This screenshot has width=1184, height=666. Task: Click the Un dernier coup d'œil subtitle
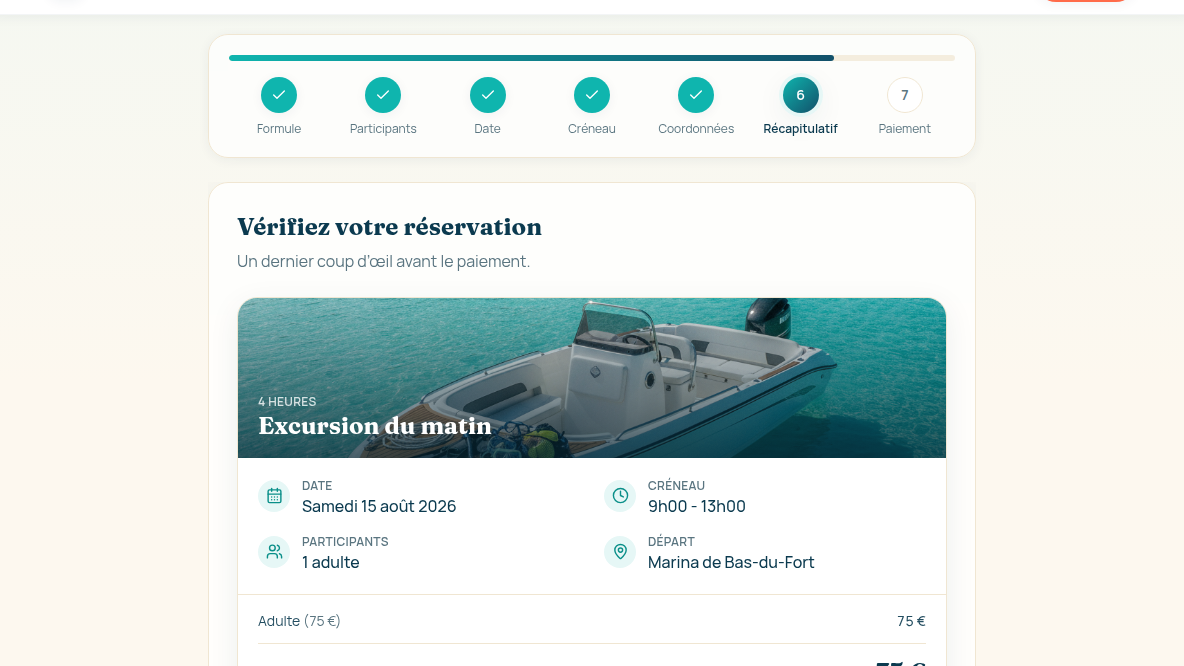(384, 261)
